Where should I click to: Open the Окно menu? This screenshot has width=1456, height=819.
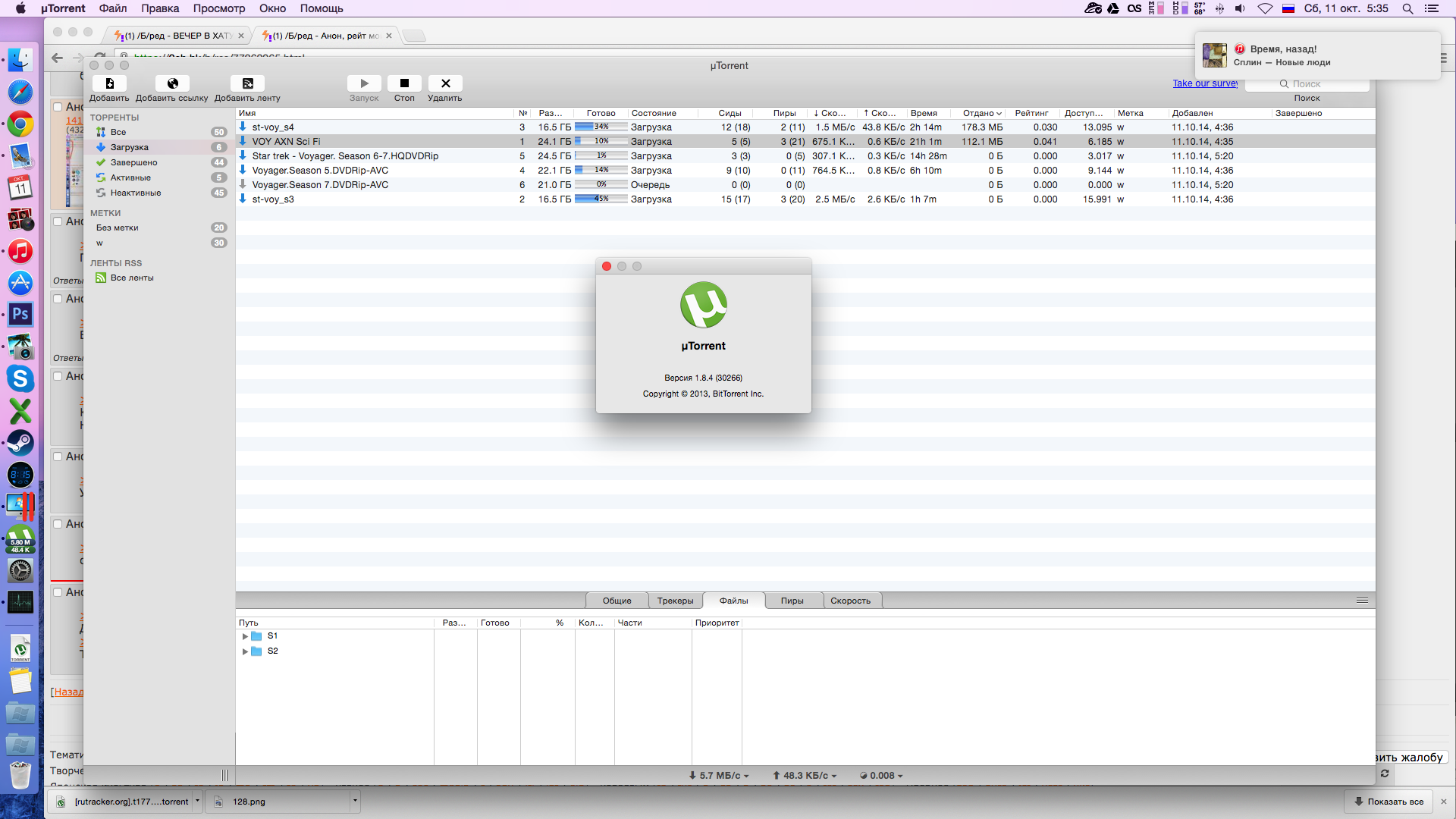pos(272,8)
